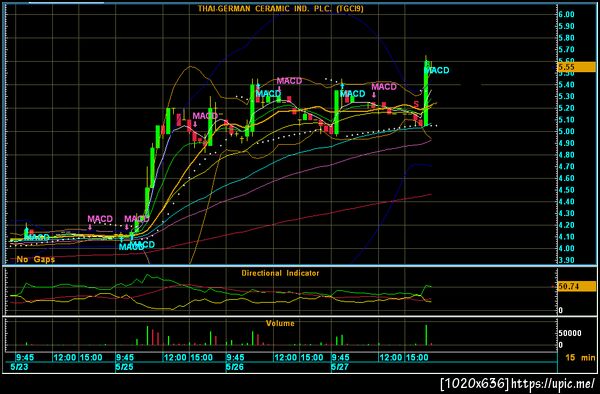The width and height of the screenshot is (600, 394).
Task: Click the 12:00 time label of the 5/27 session
Action: [391, 358]
